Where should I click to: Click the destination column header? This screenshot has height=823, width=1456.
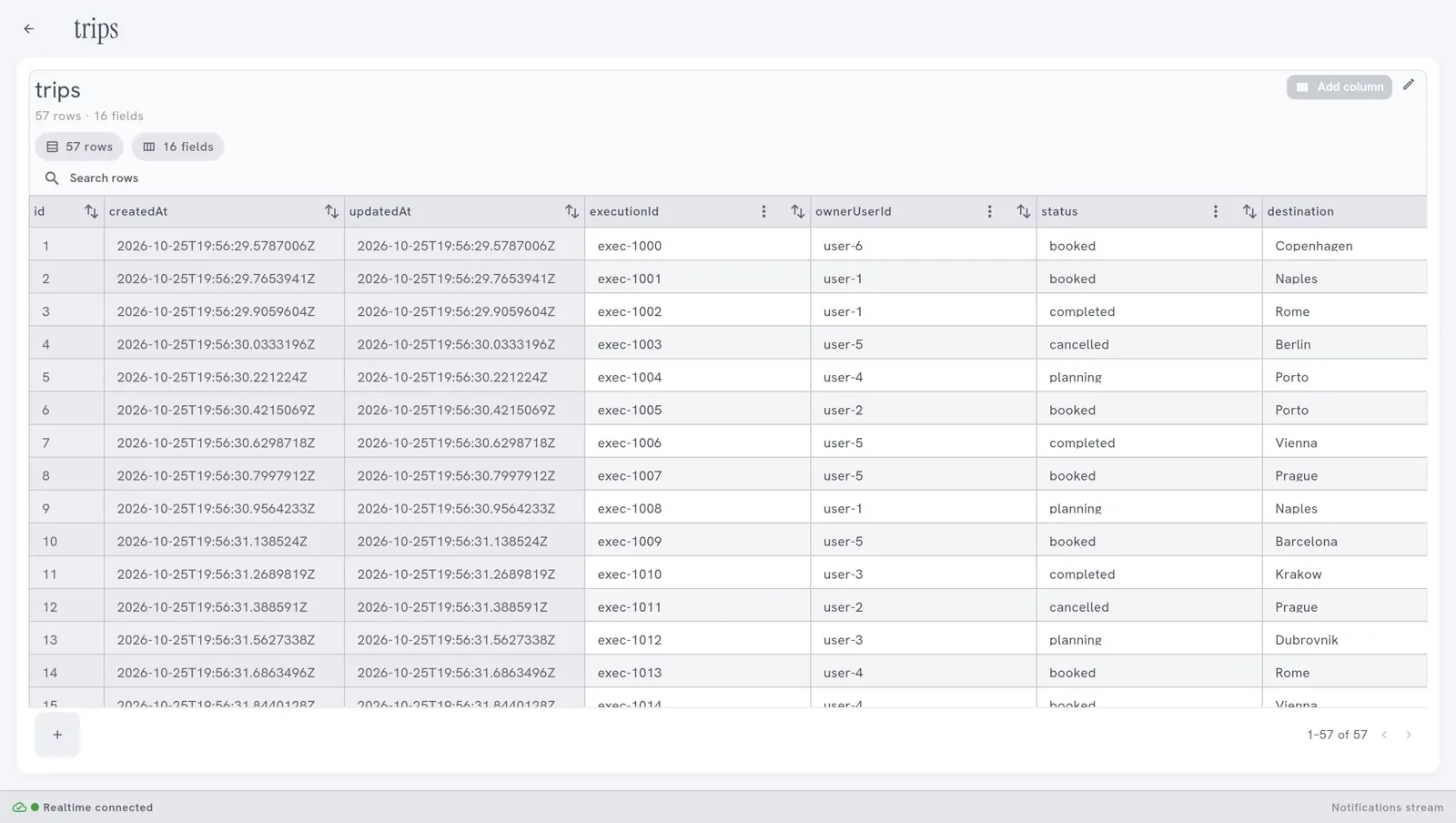[x=1344, y=211]
